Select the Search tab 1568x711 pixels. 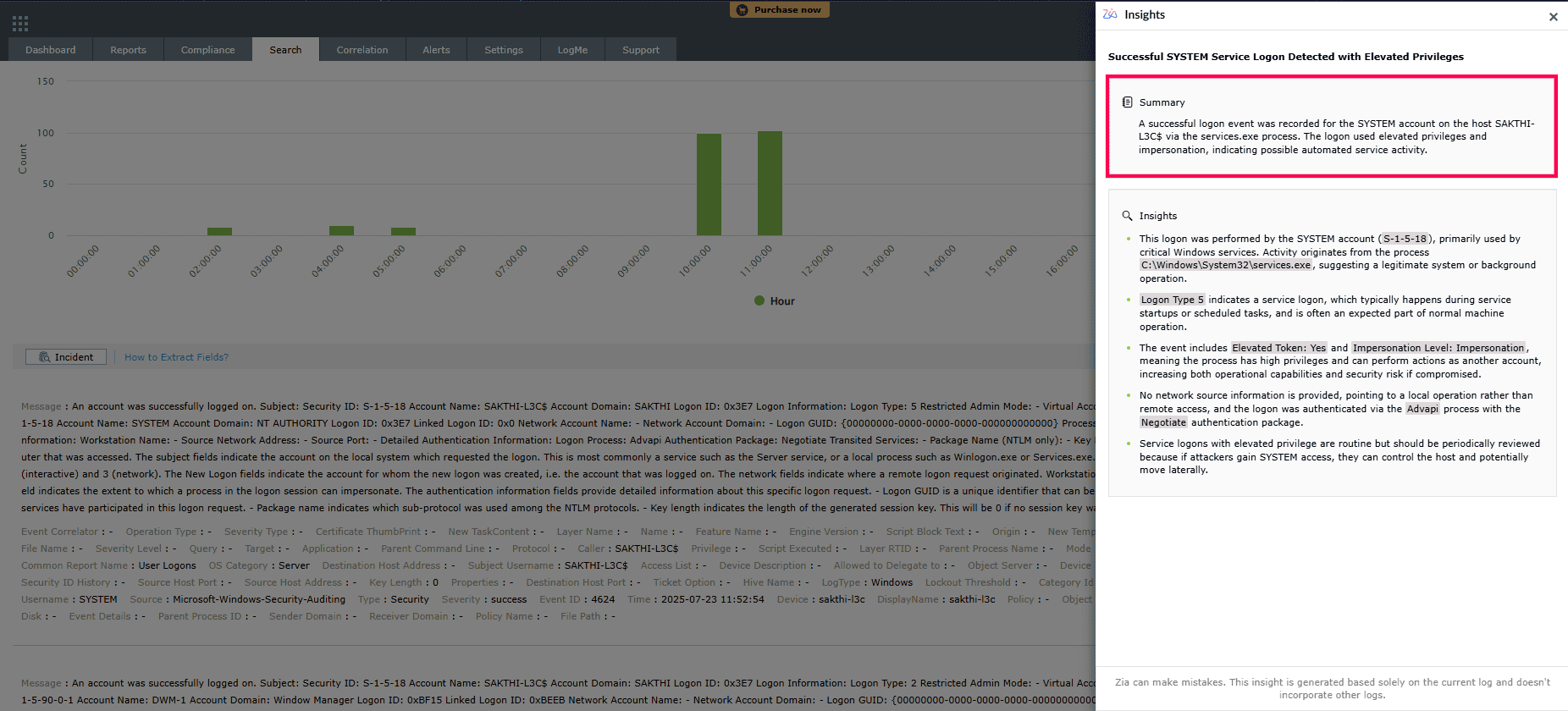coord(285,50)
